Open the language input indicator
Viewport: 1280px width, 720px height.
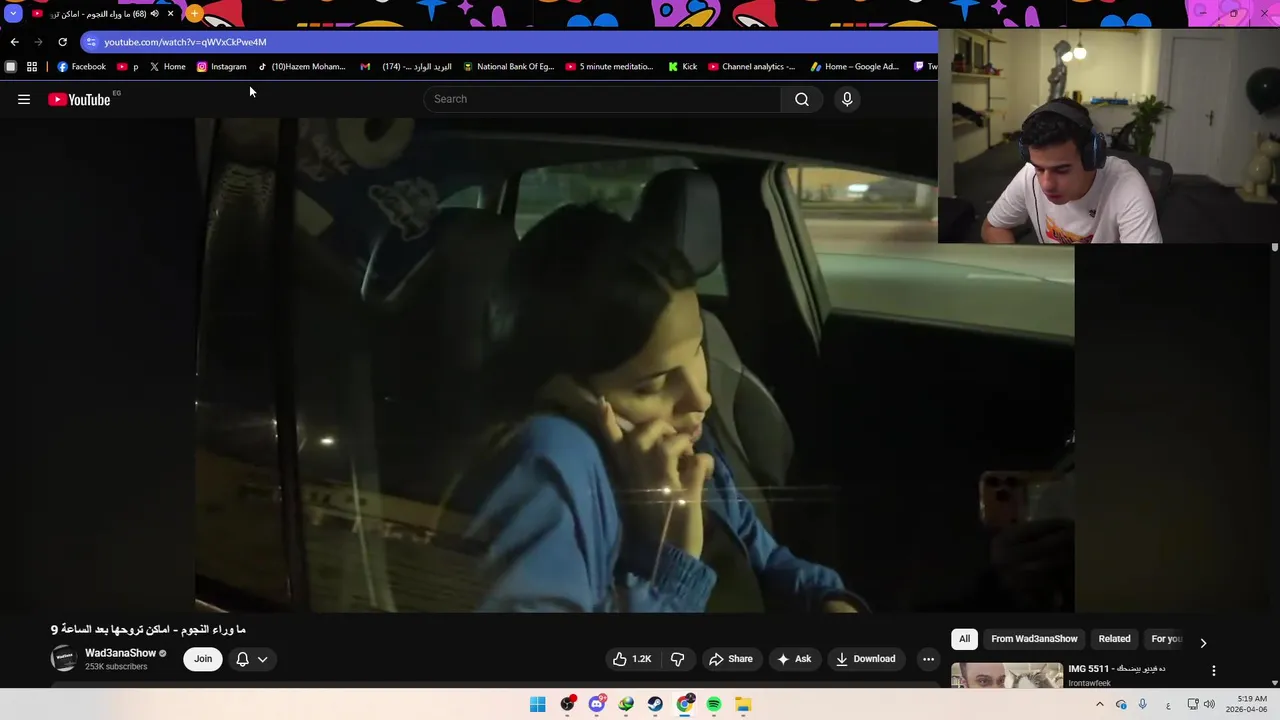(1168, 705)
